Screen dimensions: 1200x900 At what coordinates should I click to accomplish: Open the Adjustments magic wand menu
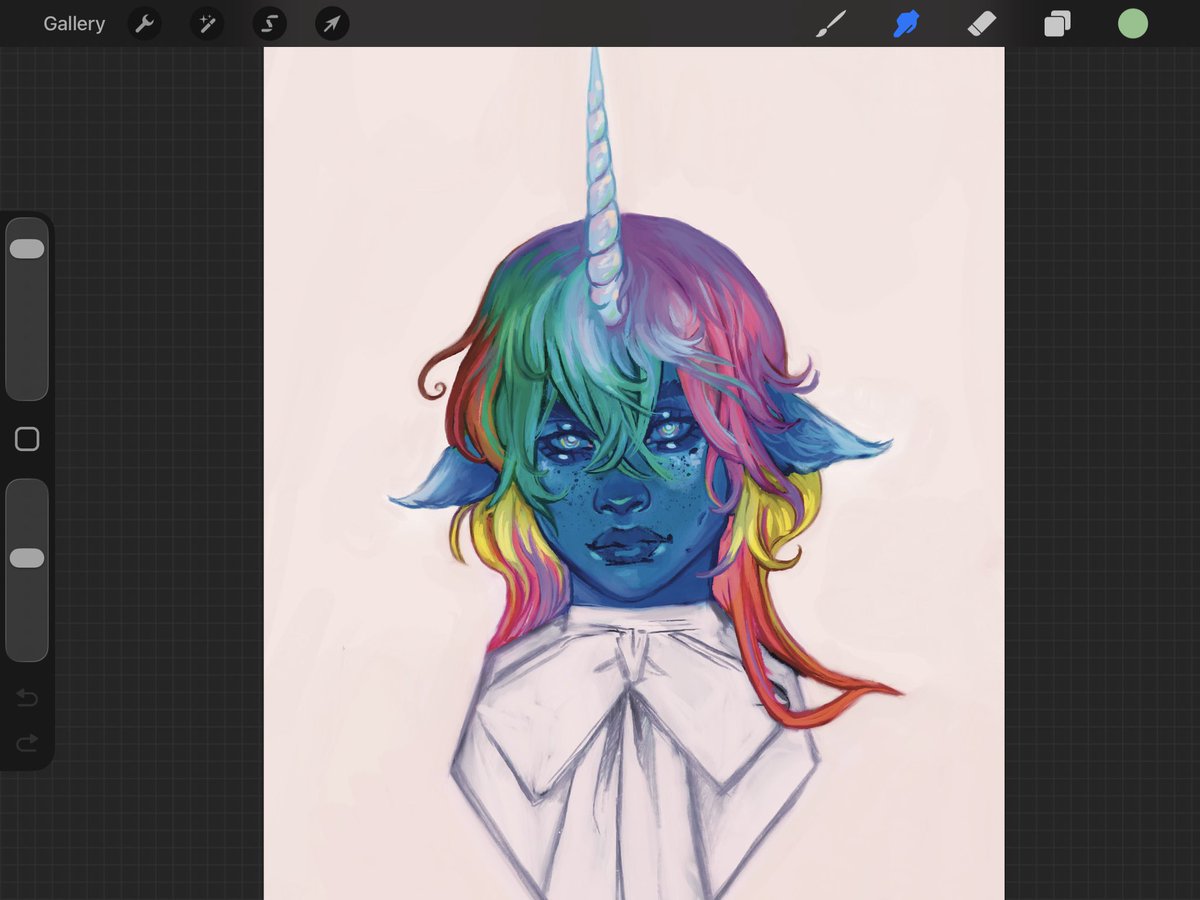coord(207,24)
